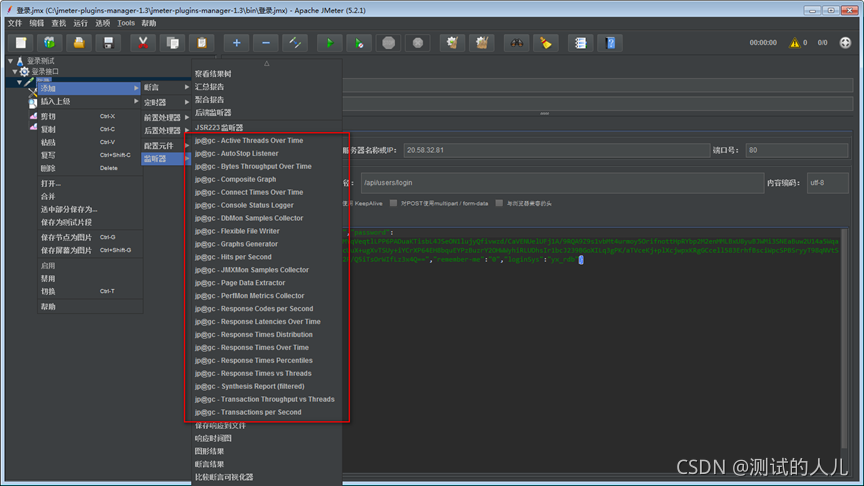The height and width of the screenshot is (486, 864).
Task: Expand the 断言 submenu
Action: tap(166, 88)
